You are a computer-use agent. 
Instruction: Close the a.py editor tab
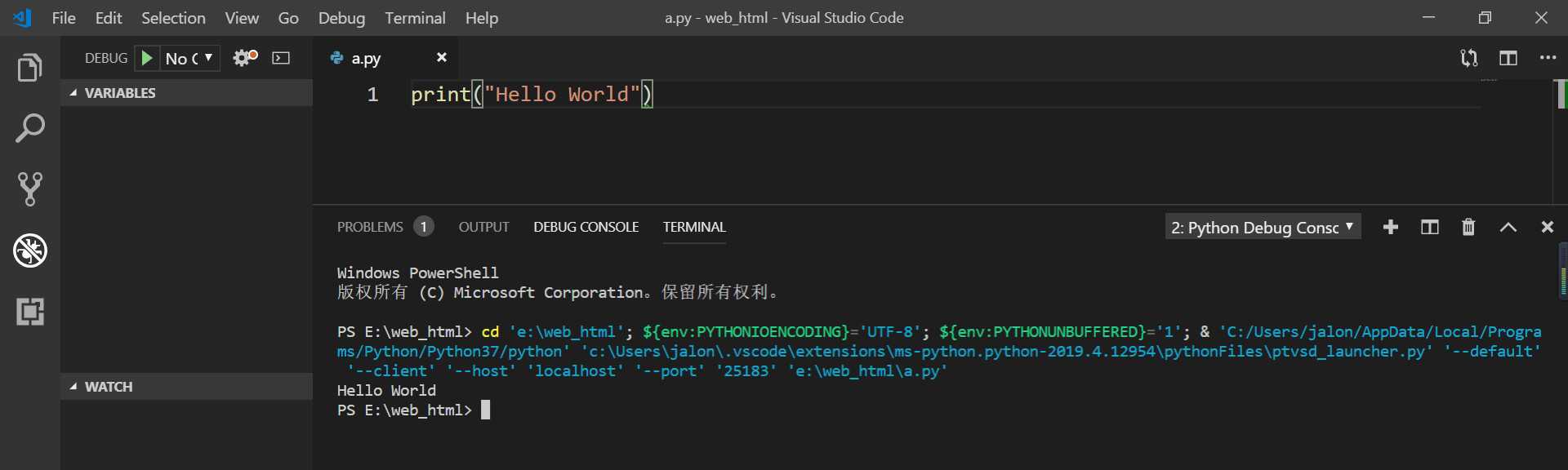pyautogui.click(x=442, y=57)
